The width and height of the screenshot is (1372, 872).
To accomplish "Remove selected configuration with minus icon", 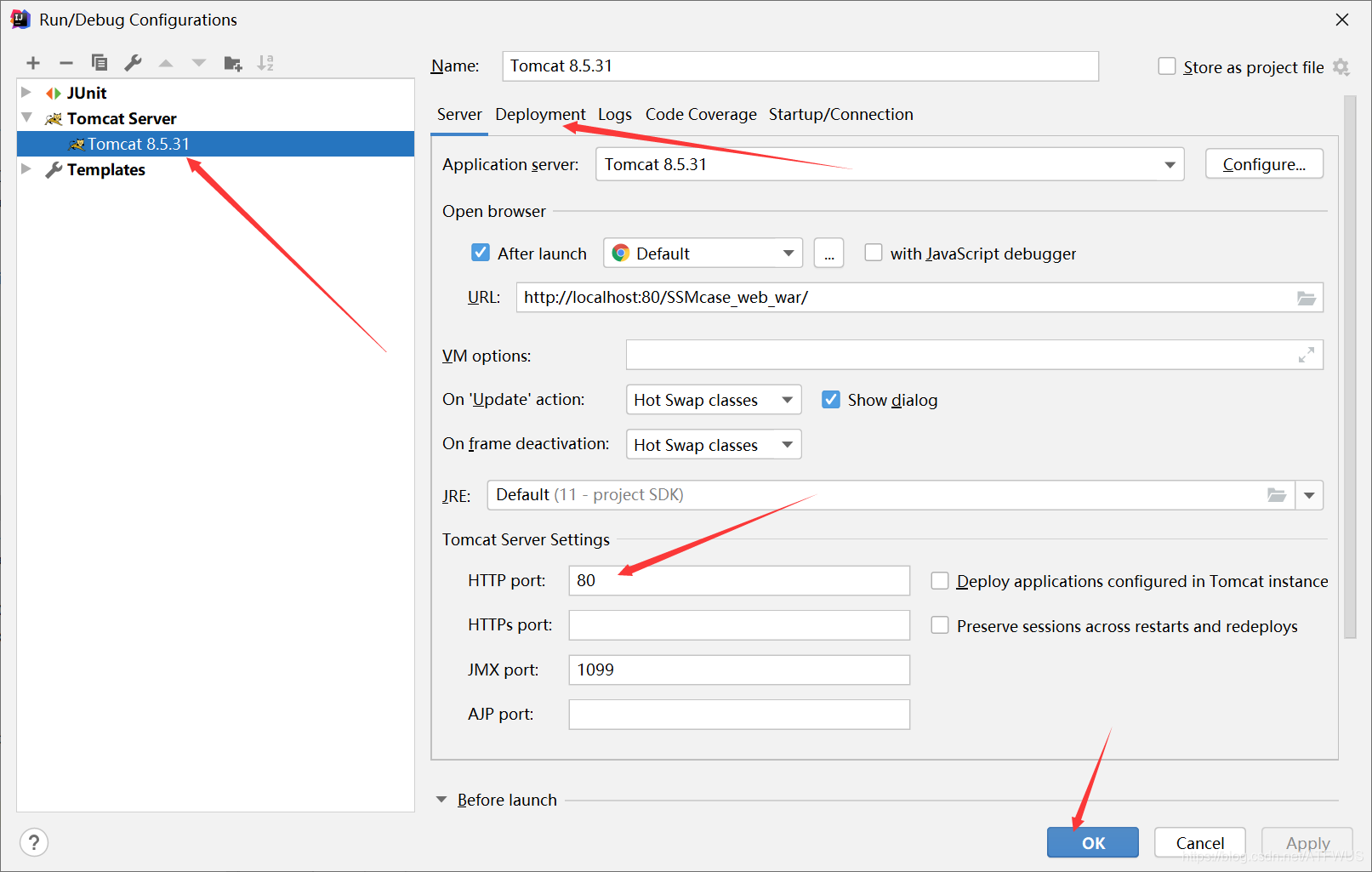I will pyautogui.click(x=66, y=63).
